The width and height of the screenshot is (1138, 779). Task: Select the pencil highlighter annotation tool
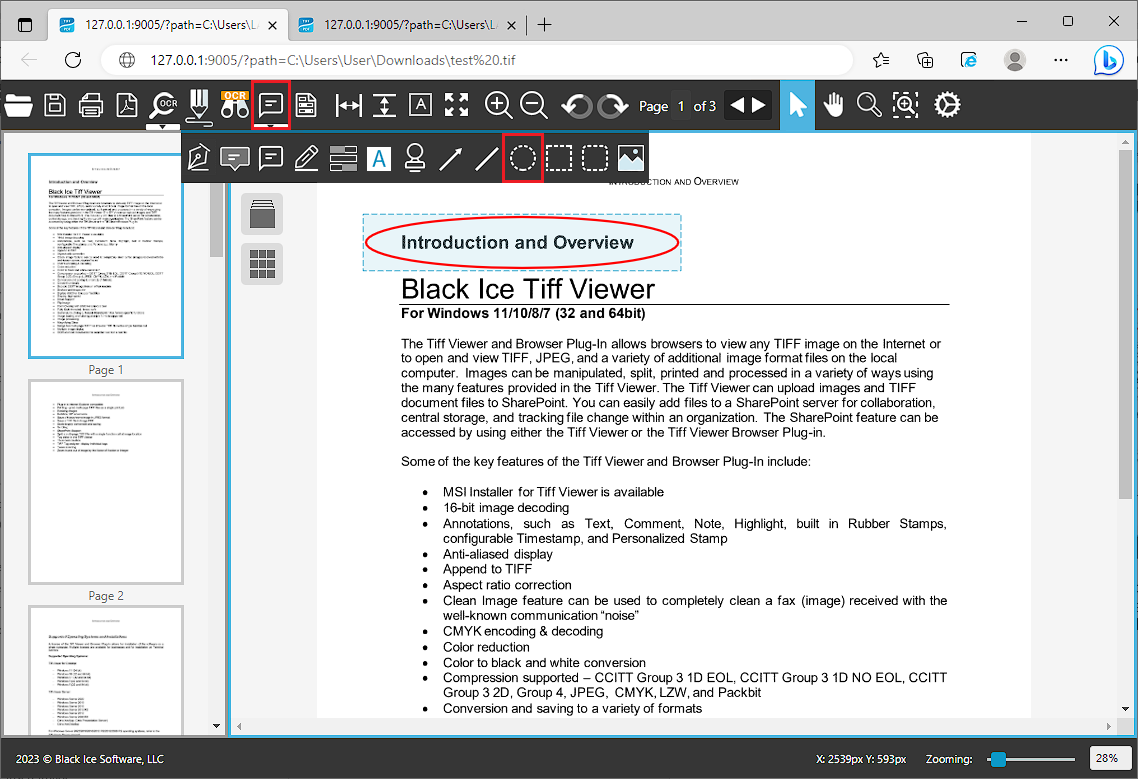306,158
